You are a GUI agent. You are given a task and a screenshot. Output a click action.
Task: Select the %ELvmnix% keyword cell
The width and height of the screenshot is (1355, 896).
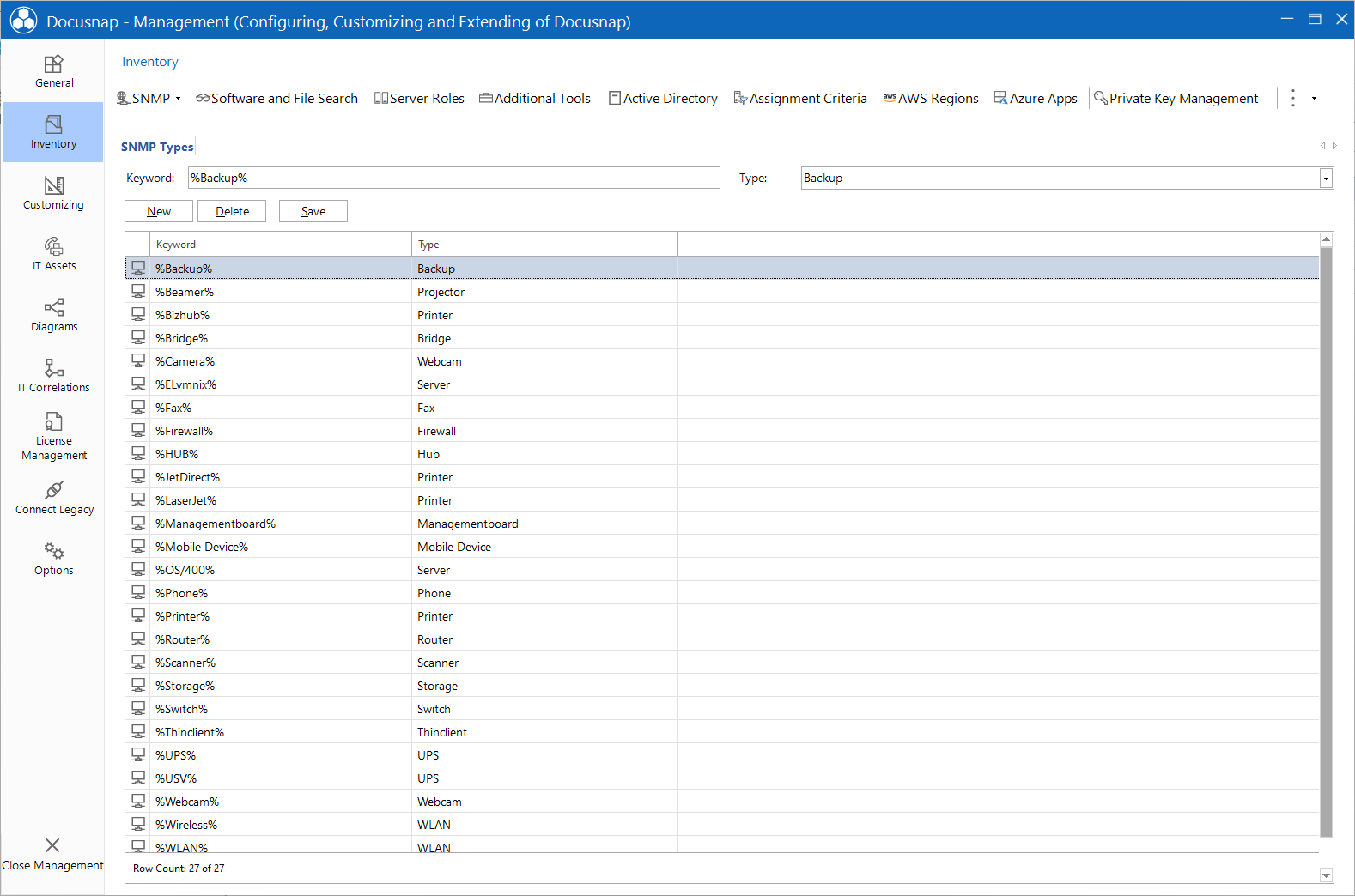[281, 384]
